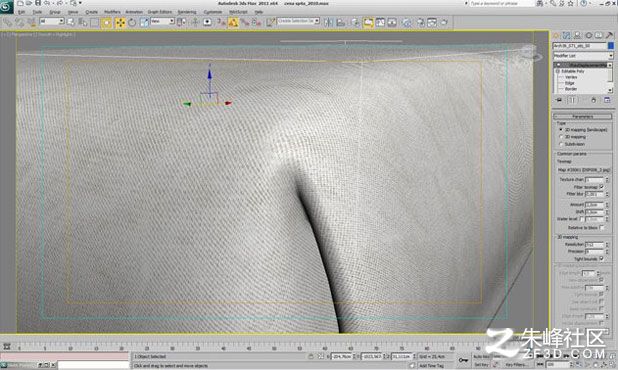Toggle the Relative to bbox checkbox
The width and height of the screenshot is (618, 370).
[x=602, y=228]
